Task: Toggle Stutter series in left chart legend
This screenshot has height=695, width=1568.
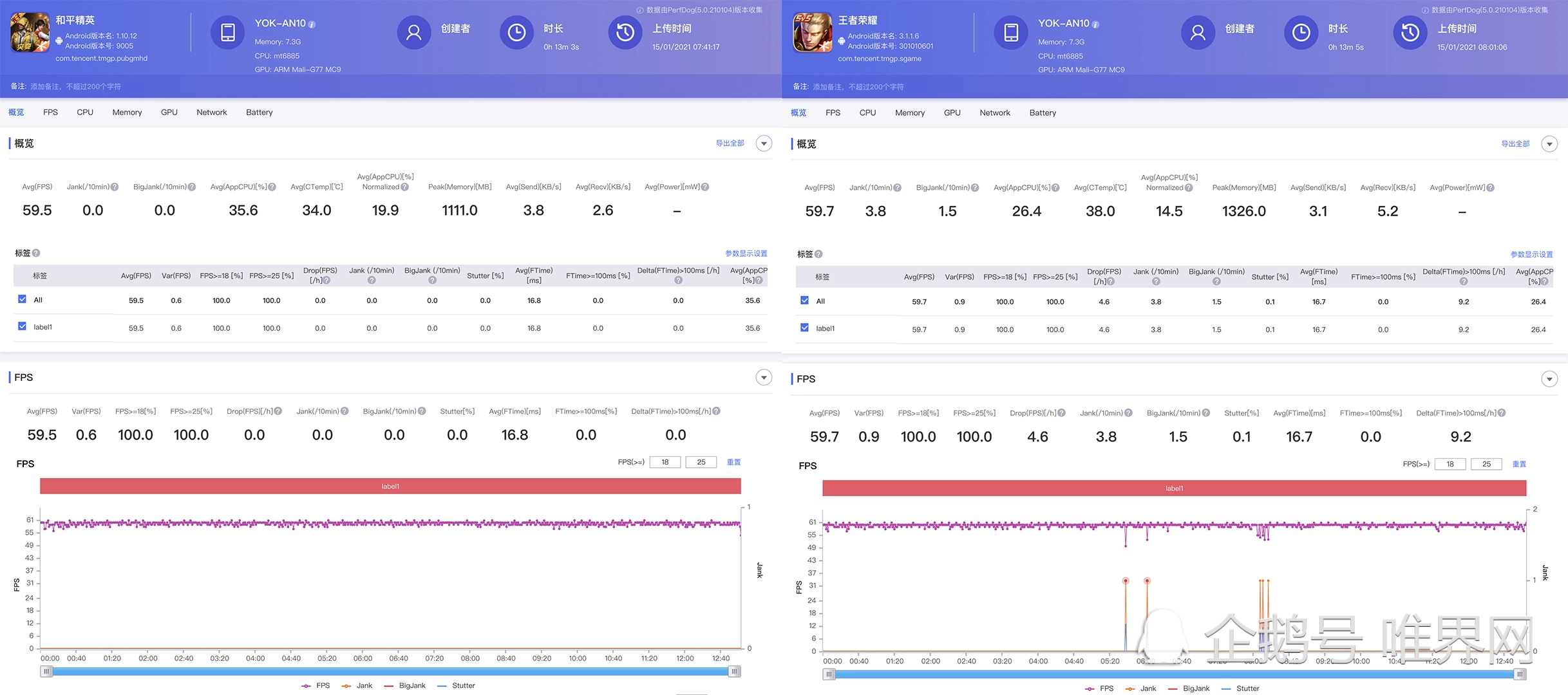Action: [x=456, y=686]
